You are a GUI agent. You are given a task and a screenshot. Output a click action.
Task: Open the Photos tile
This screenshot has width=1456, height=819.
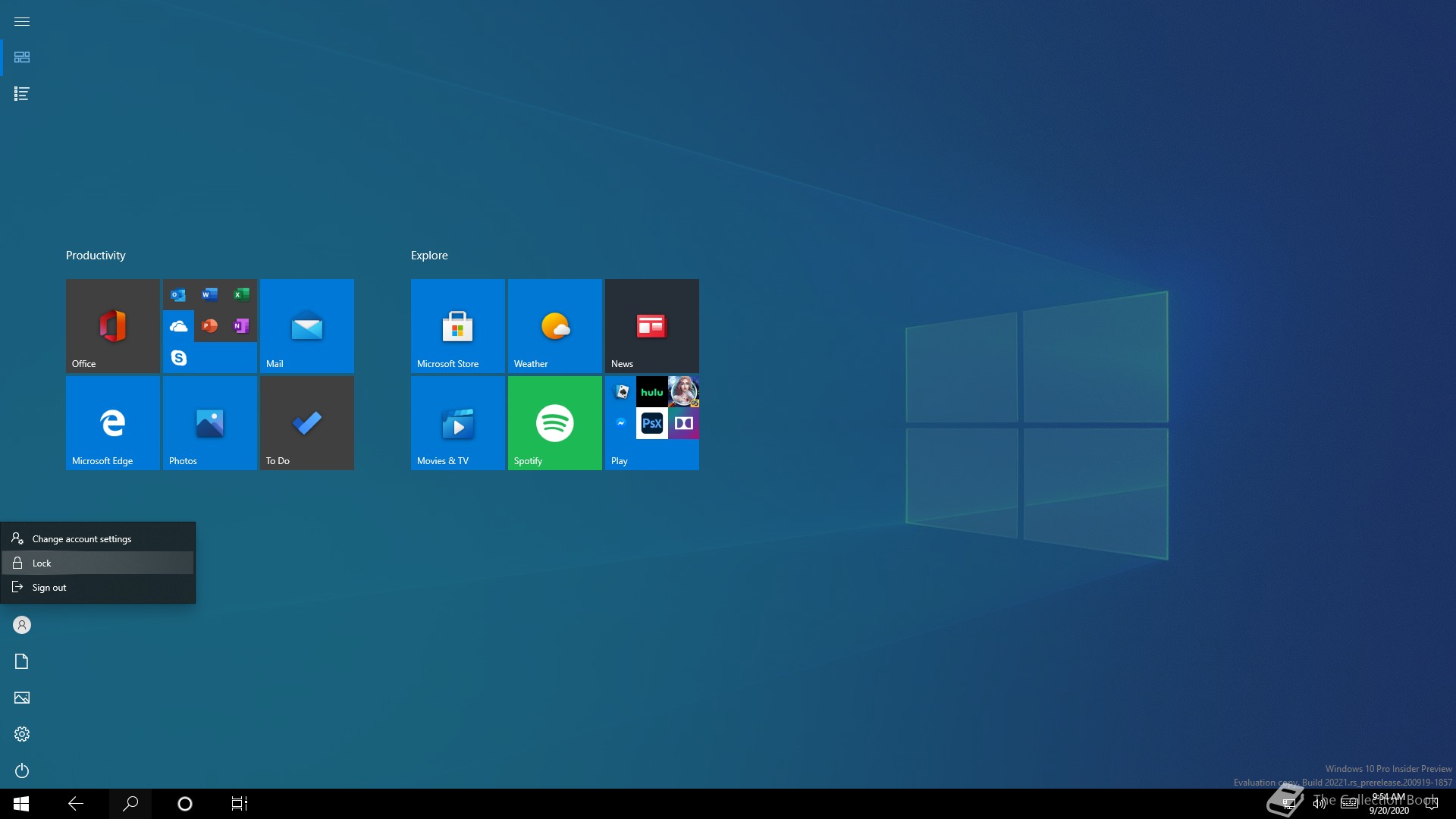coord(210,423)
